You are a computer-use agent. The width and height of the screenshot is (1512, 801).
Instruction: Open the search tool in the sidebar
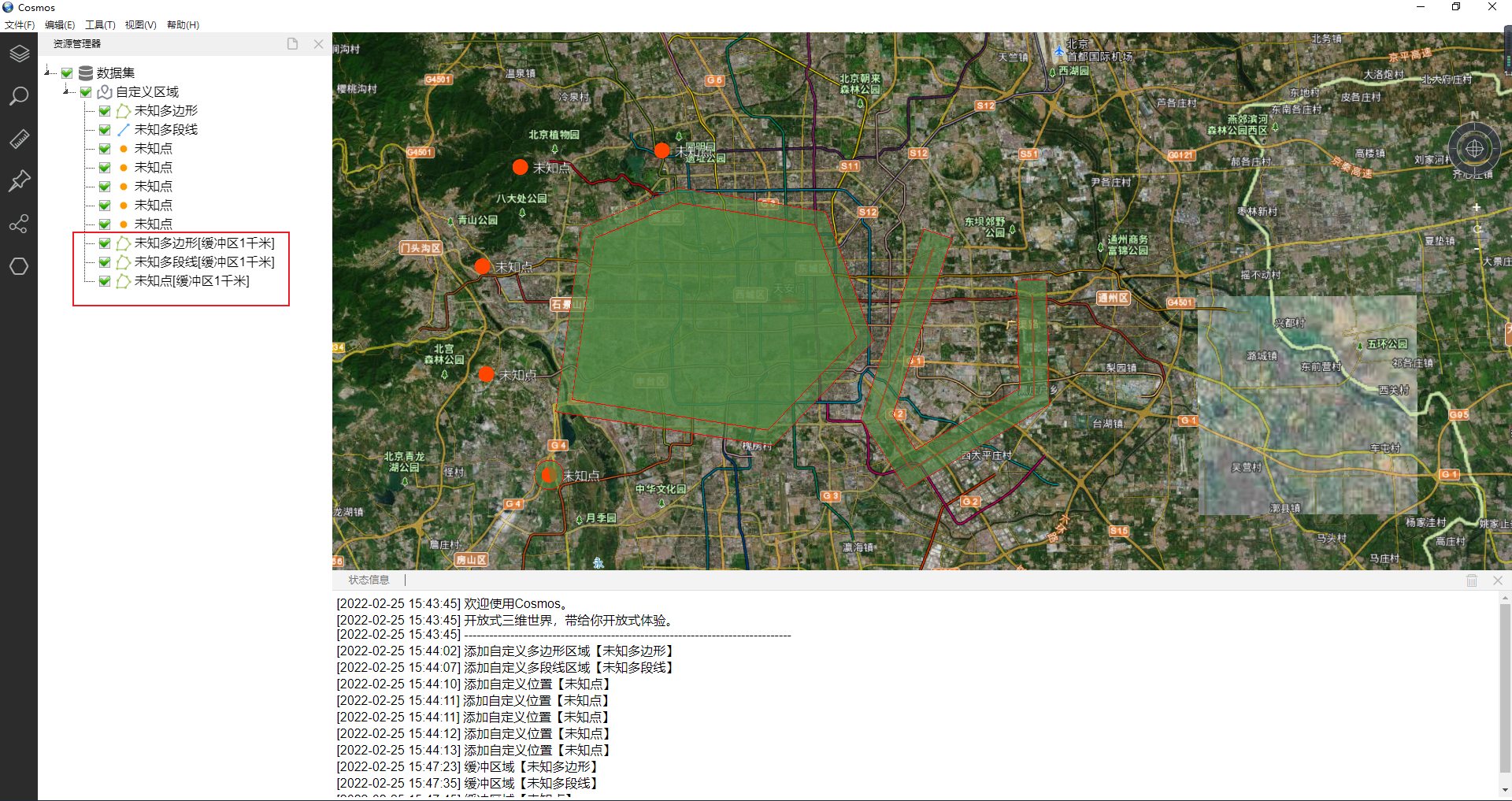[19, 96]
